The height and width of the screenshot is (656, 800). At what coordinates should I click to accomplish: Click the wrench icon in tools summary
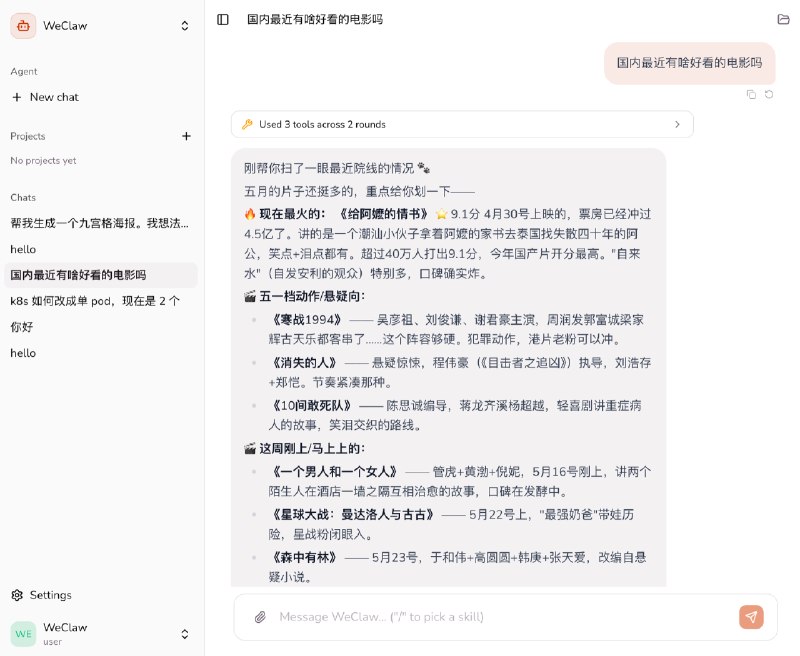(247, 124)
